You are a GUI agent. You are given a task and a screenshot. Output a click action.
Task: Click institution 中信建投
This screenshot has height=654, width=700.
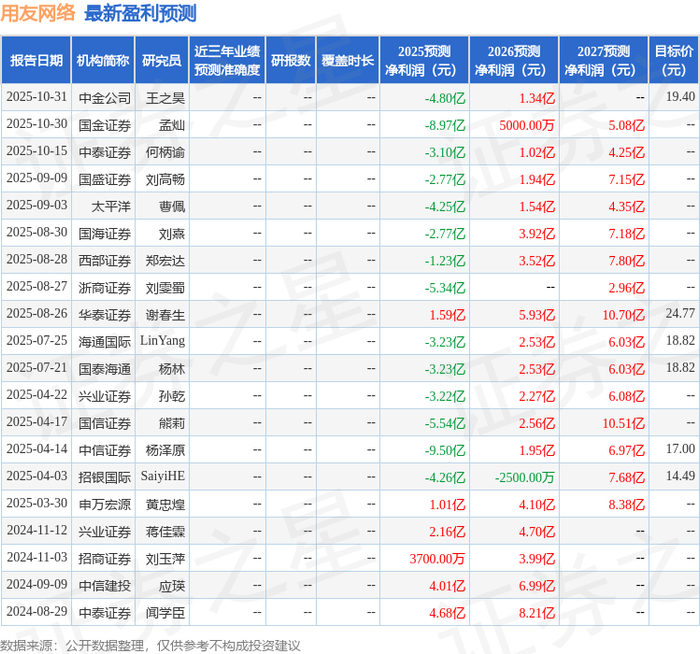(104, 586)
